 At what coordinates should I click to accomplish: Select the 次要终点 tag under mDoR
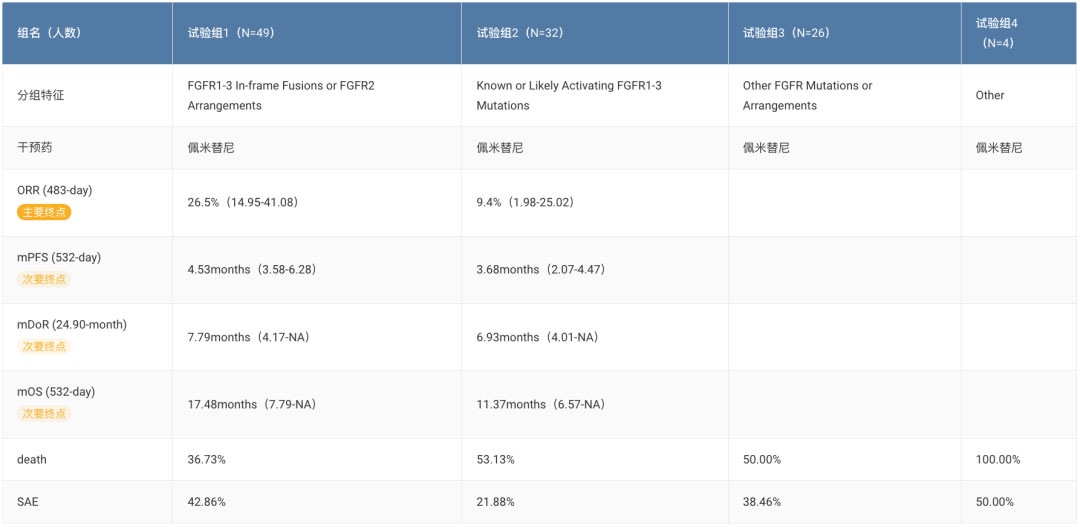[x=44, y=346]
